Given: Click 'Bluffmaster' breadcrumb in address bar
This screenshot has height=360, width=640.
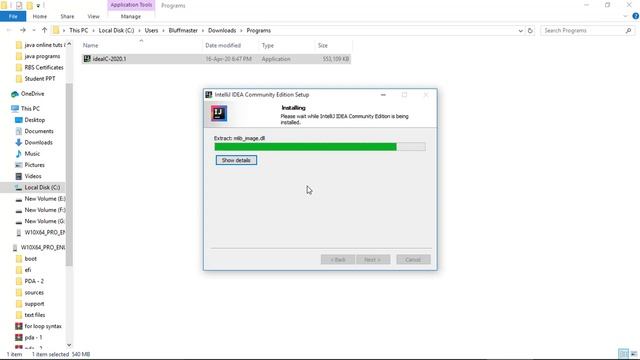Looking at the screenshot, I should [183, 31].
